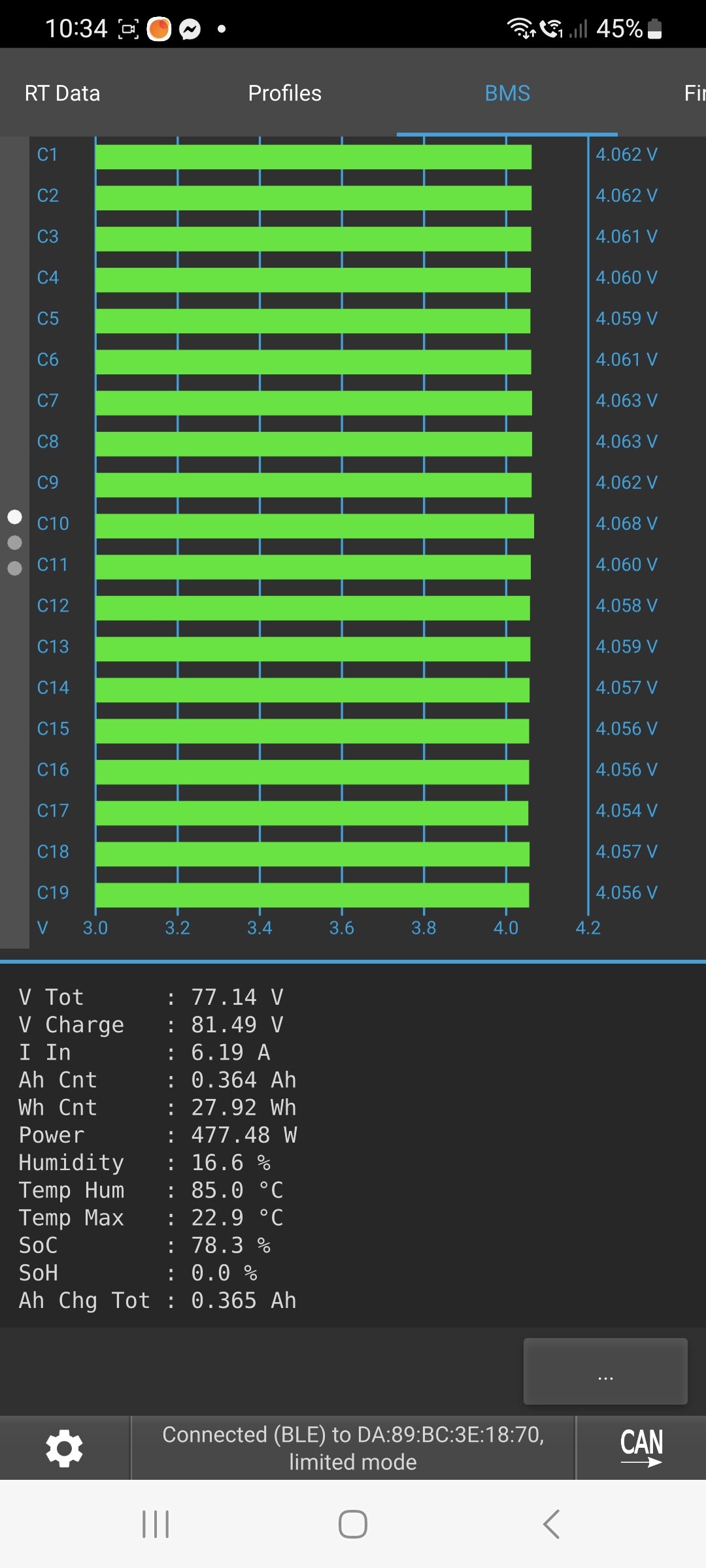Open the settings gear icon

click(64, 1448)
